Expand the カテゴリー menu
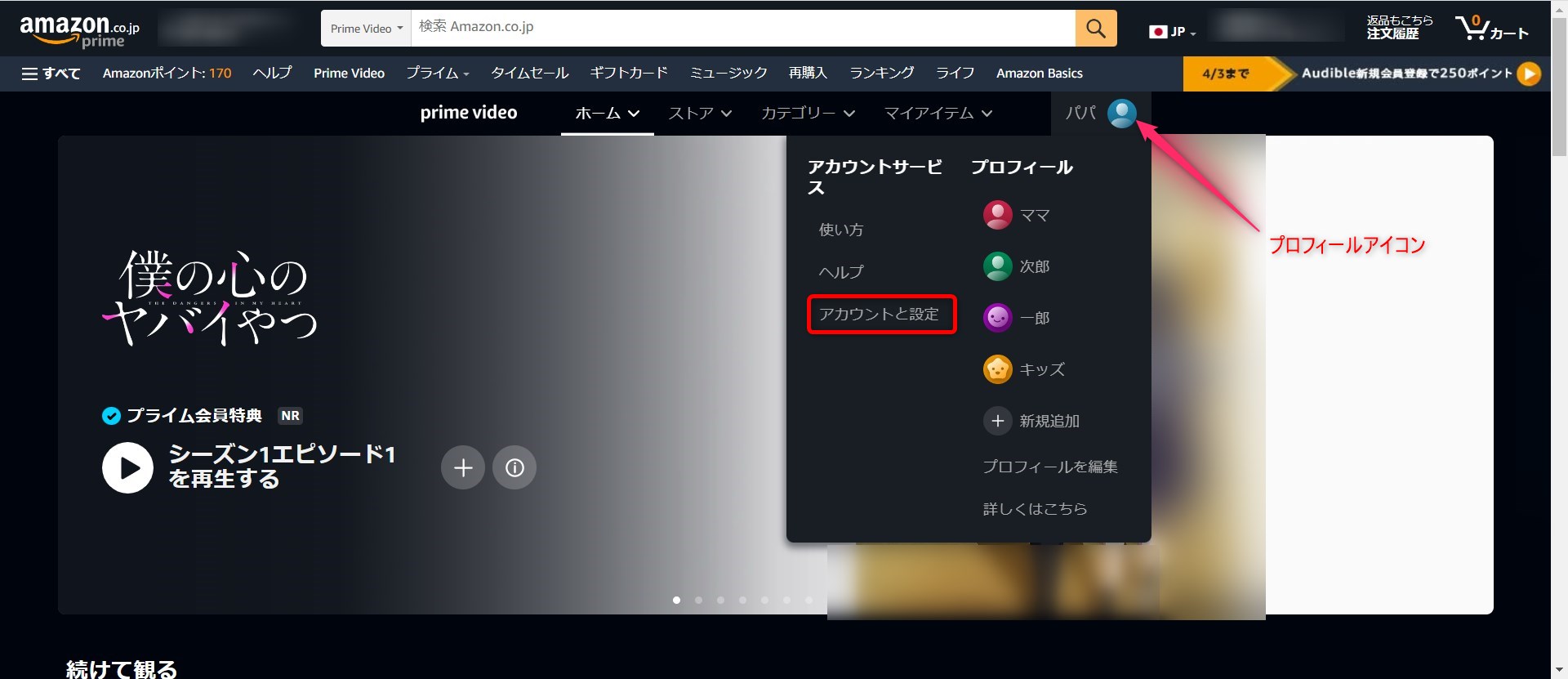 808,114
